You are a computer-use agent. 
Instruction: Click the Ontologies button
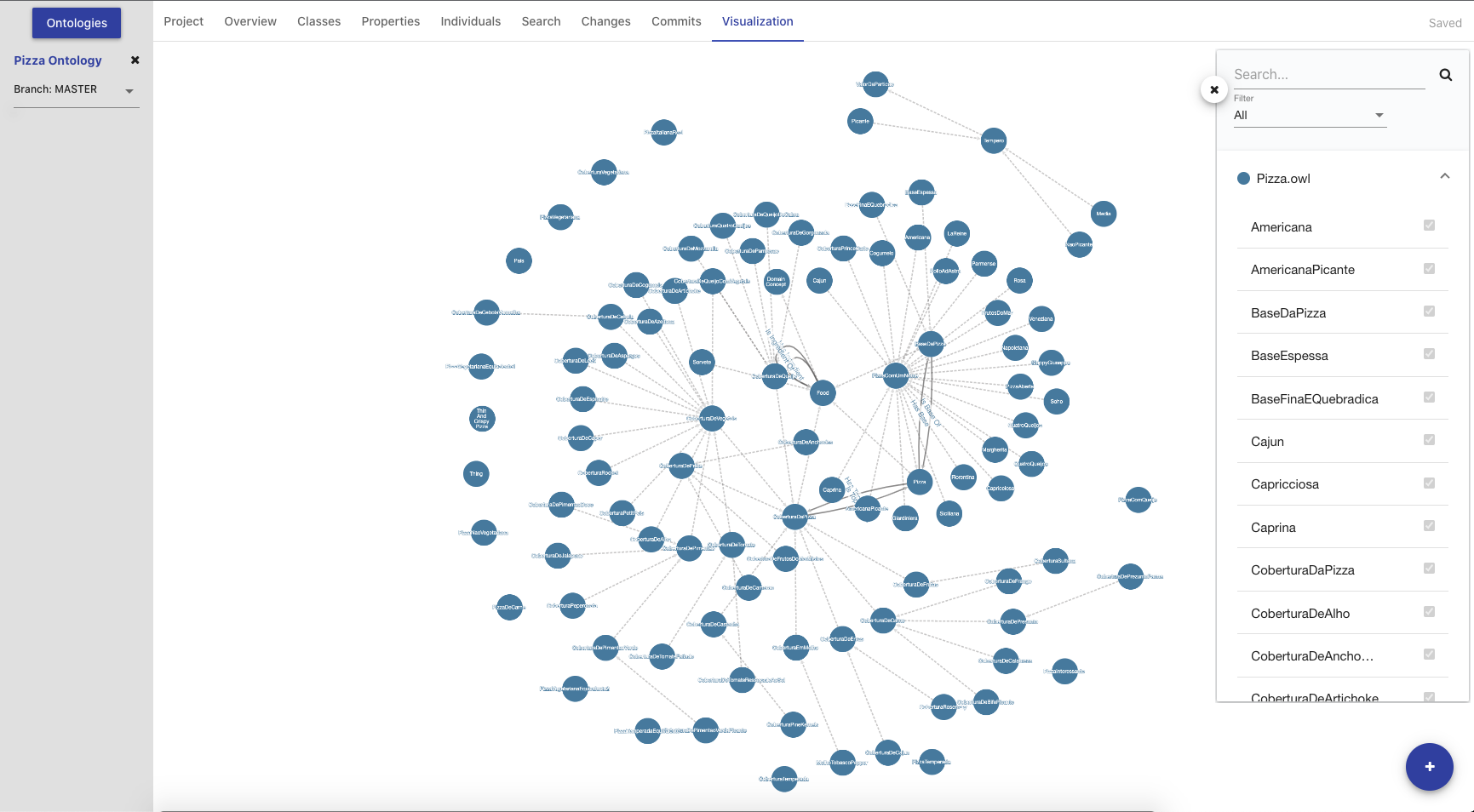pyautogui.click(x=77, y=23)
